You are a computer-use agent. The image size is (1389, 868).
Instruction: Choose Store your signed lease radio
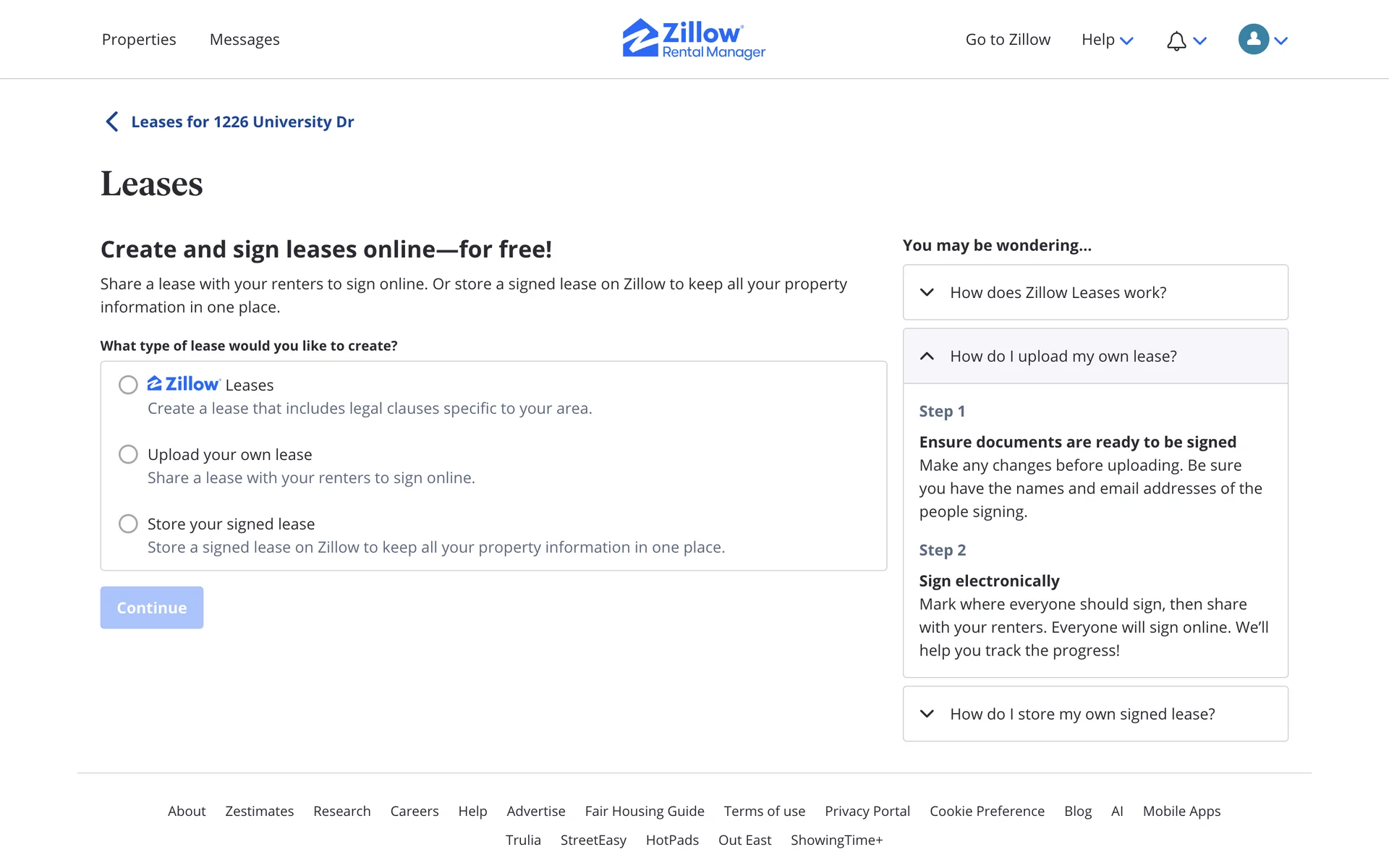pyautogui.click(x=128, y=524)
